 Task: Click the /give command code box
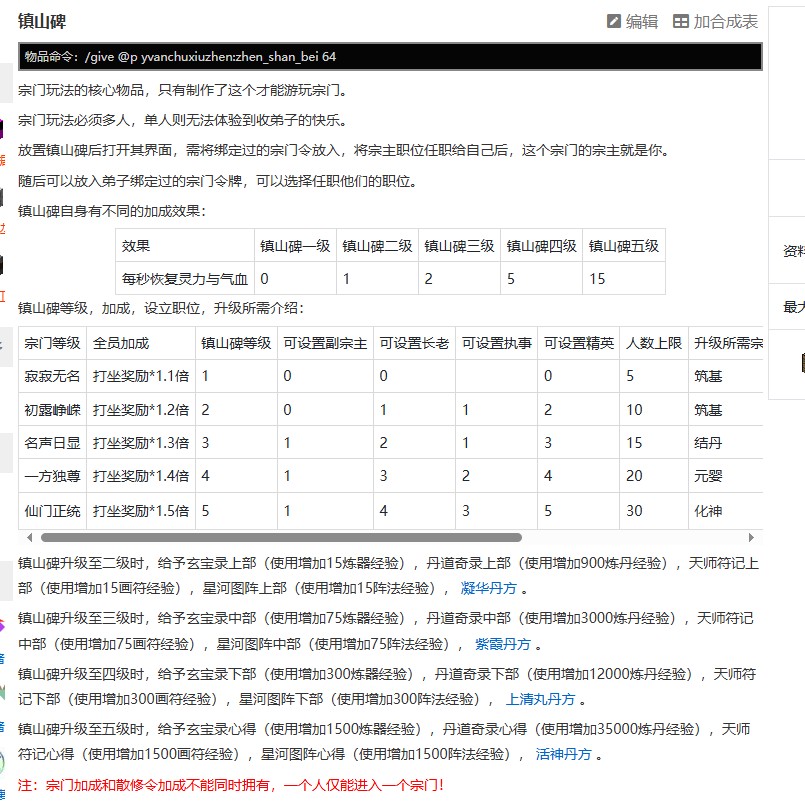[390, 56]
